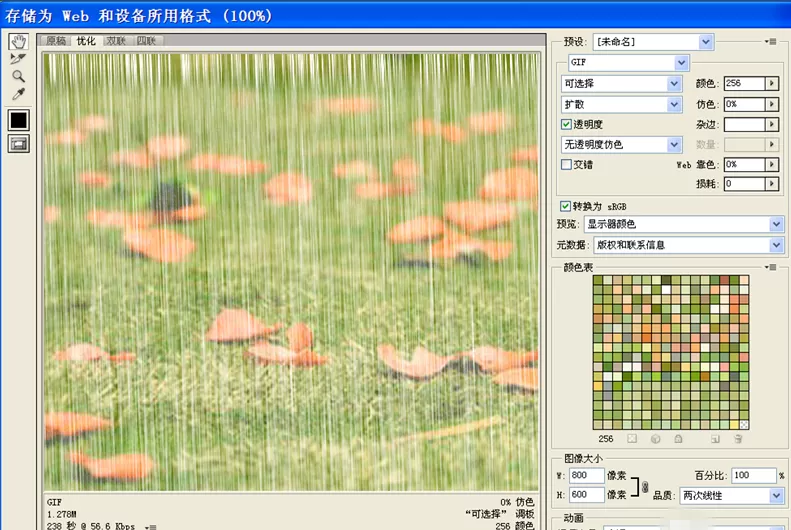Click the black eyedropper color swatch

pyautogui.click(x=19, y=121)
